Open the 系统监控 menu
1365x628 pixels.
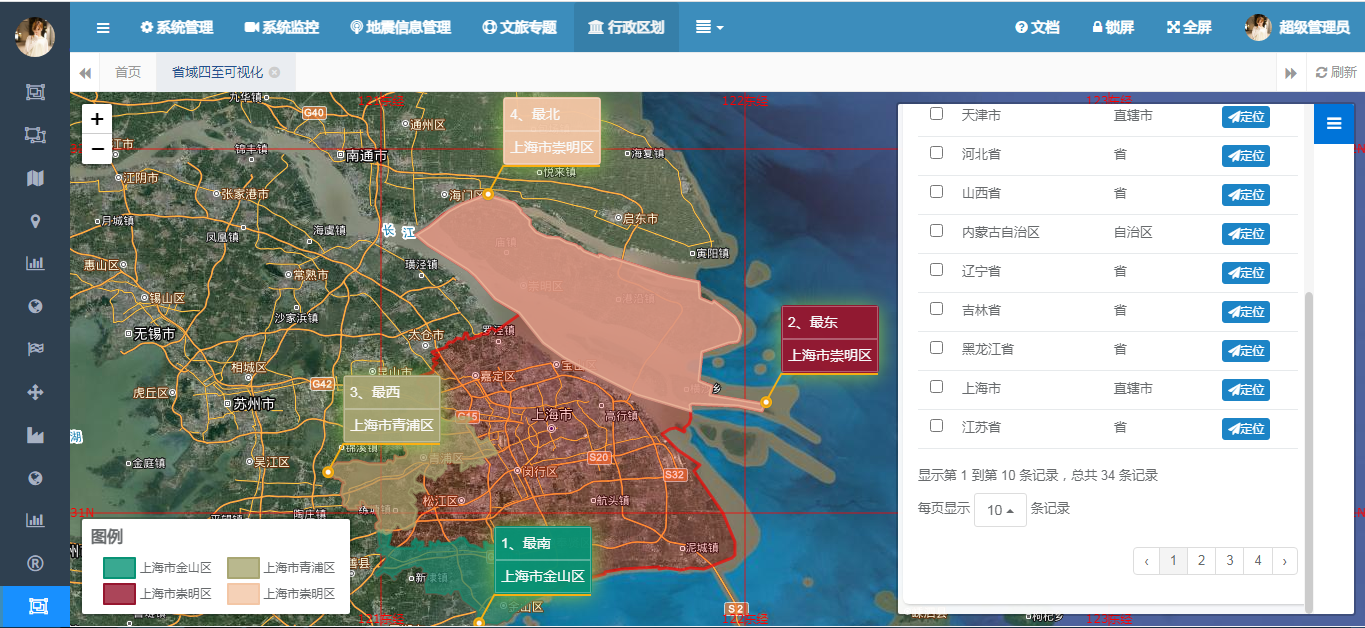coord(281,27)
